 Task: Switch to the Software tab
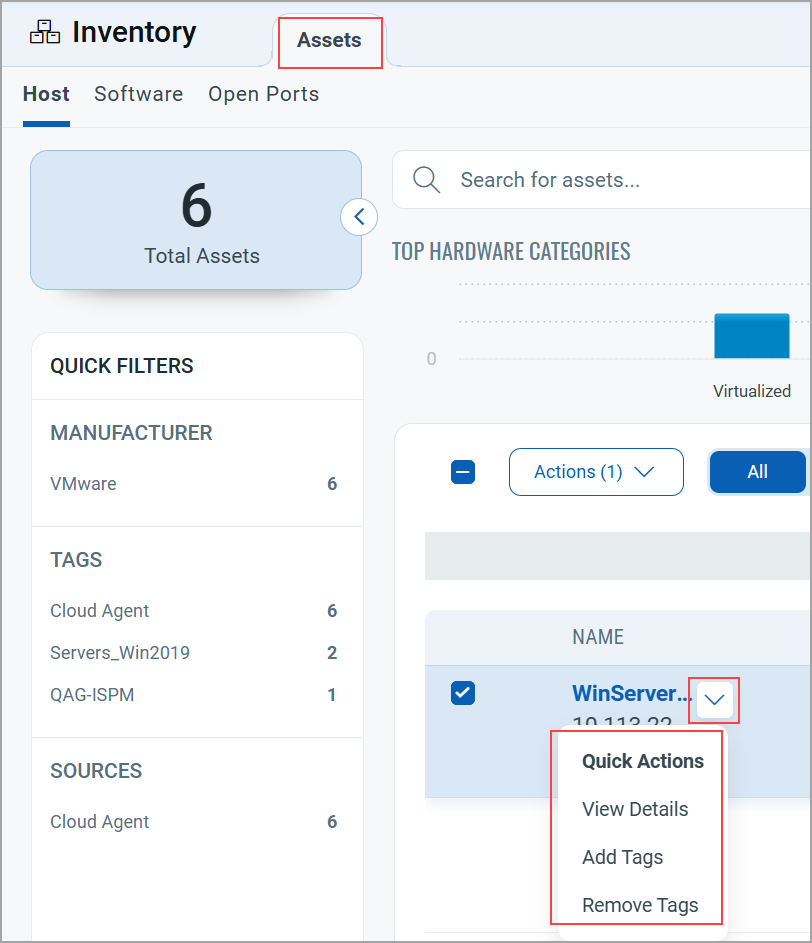tap(138, 94)
